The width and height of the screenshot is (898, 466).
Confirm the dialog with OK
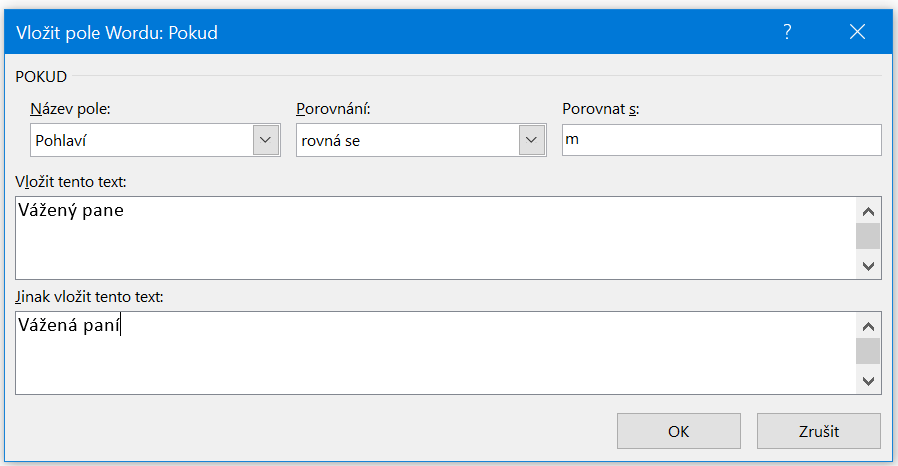click(678, 432)
